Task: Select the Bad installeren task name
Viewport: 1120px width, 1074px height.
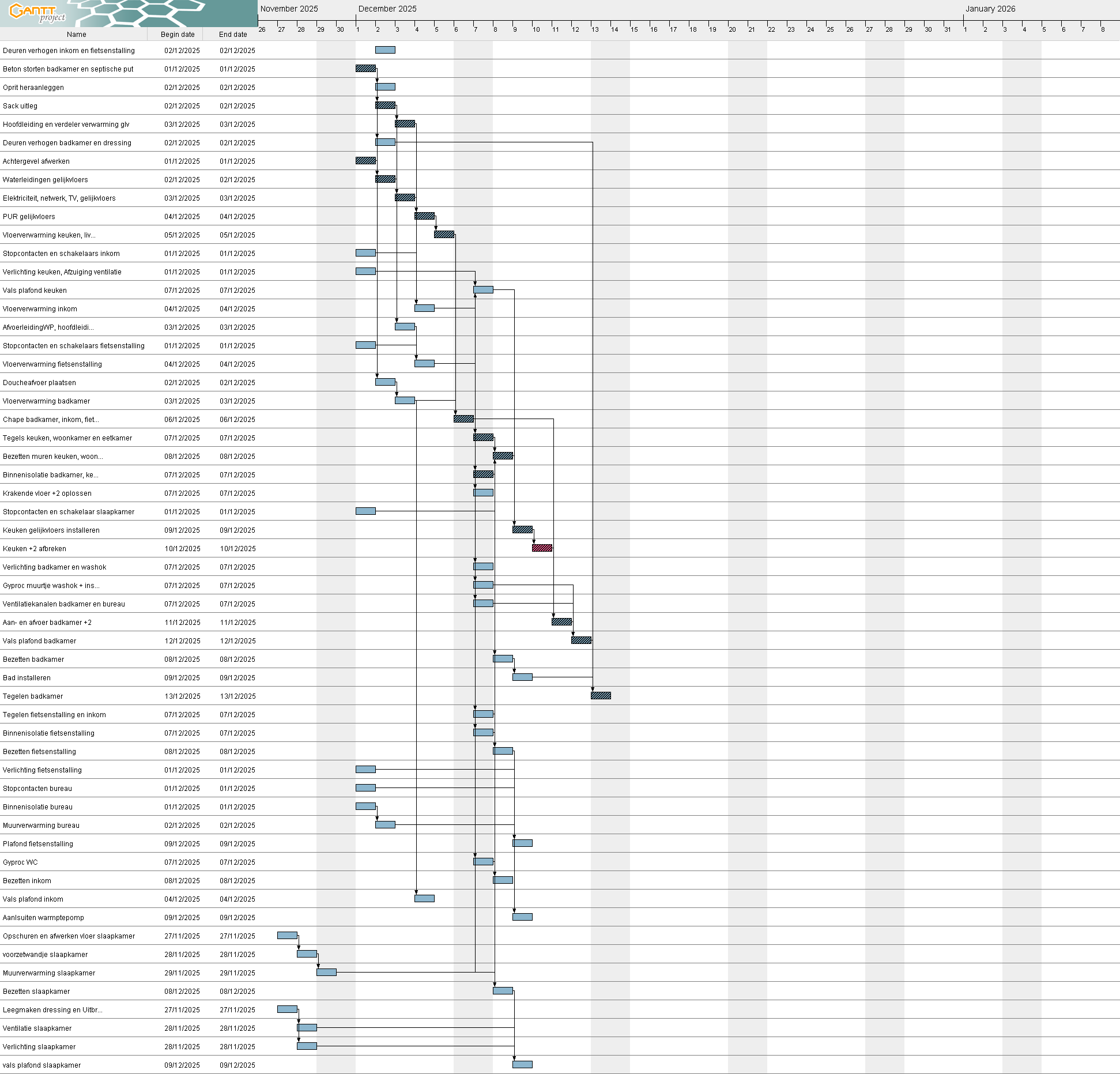Action: pos(27,678)
